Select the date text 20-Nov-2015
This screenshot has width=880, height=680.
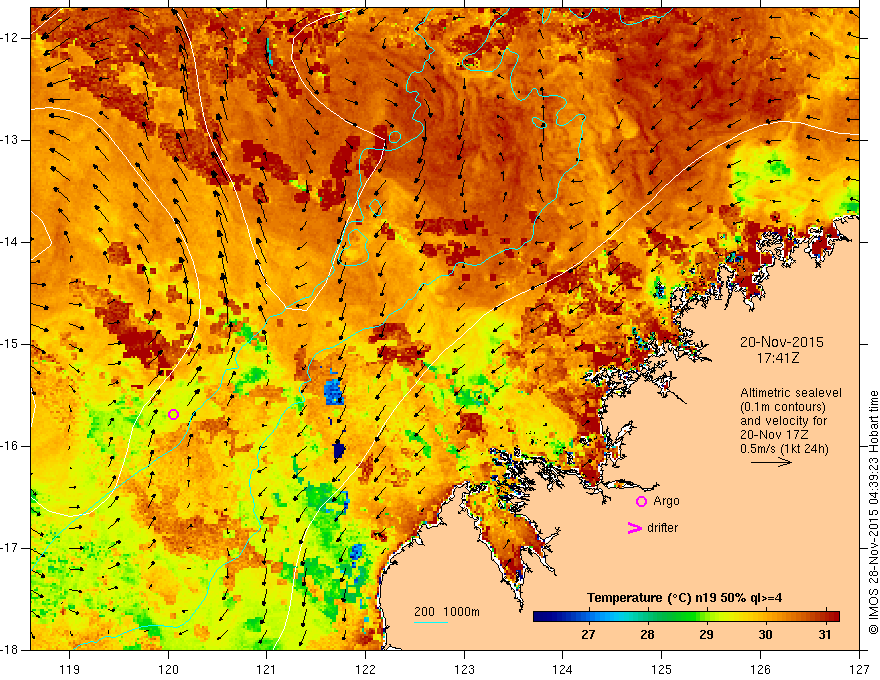(x=781, y=342)
